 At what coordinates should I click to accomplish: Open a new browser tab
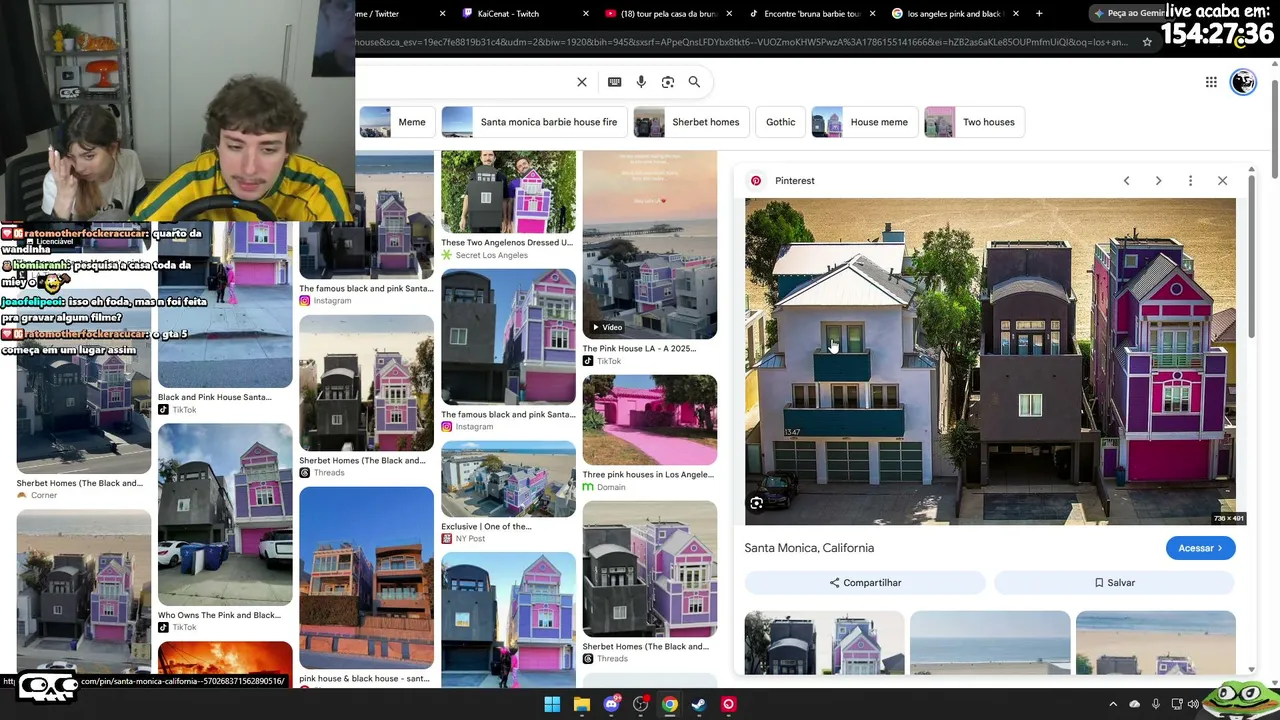(1039, 14)
